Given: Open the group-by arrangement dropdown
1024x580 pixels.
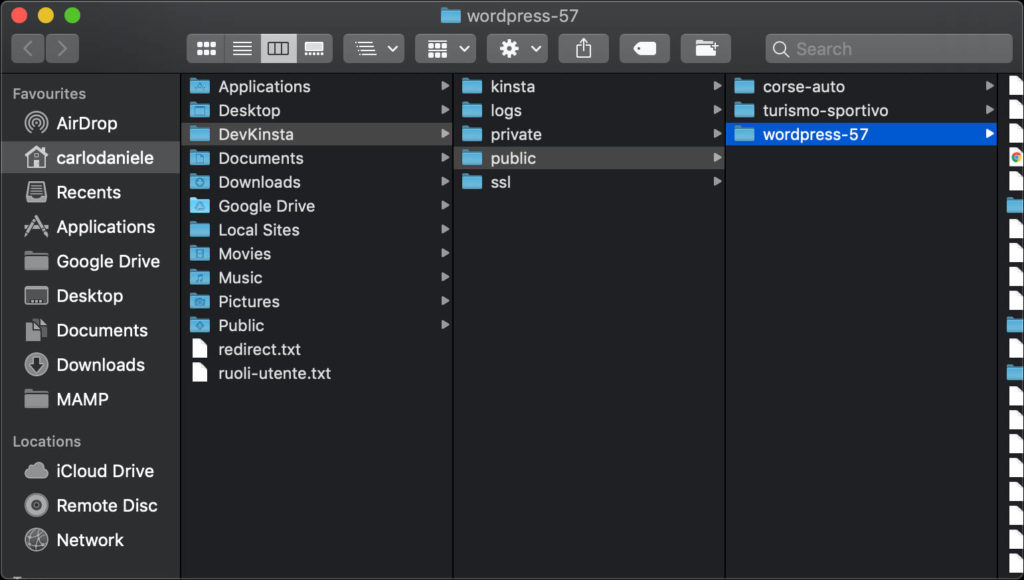Looking at the screenshot, I should coord(374,48).
